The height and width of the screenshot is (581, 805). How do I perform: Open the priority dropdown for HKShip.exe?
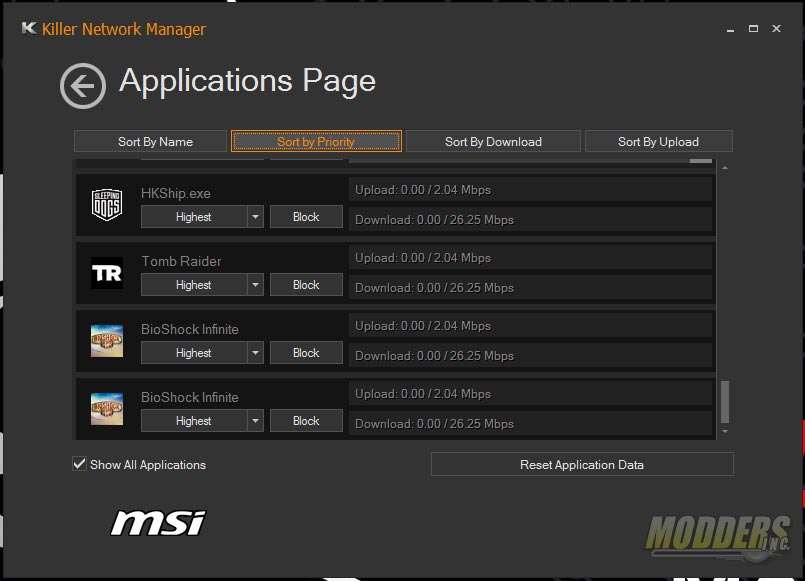coord(255,217)
